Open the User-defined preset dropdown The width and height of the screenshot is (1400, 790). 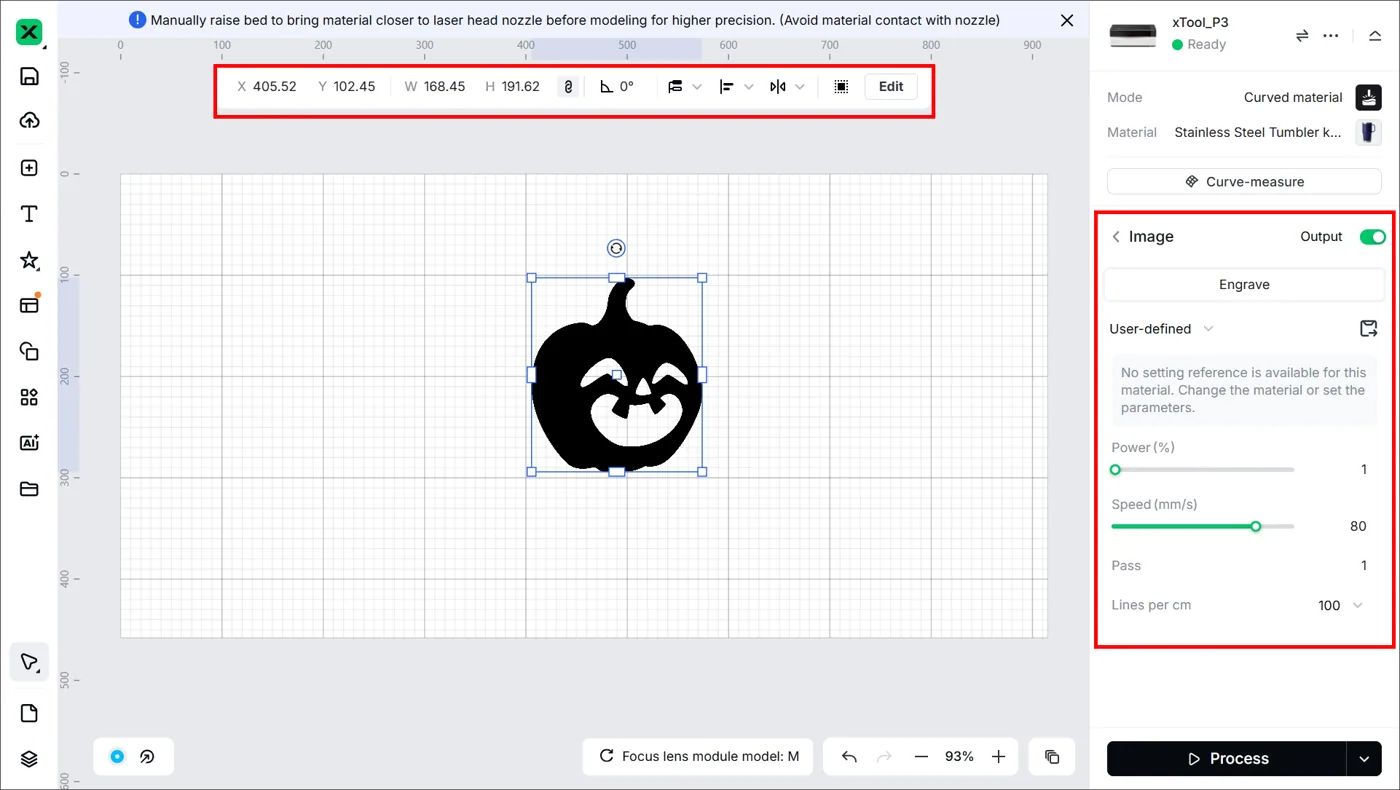1161,329
